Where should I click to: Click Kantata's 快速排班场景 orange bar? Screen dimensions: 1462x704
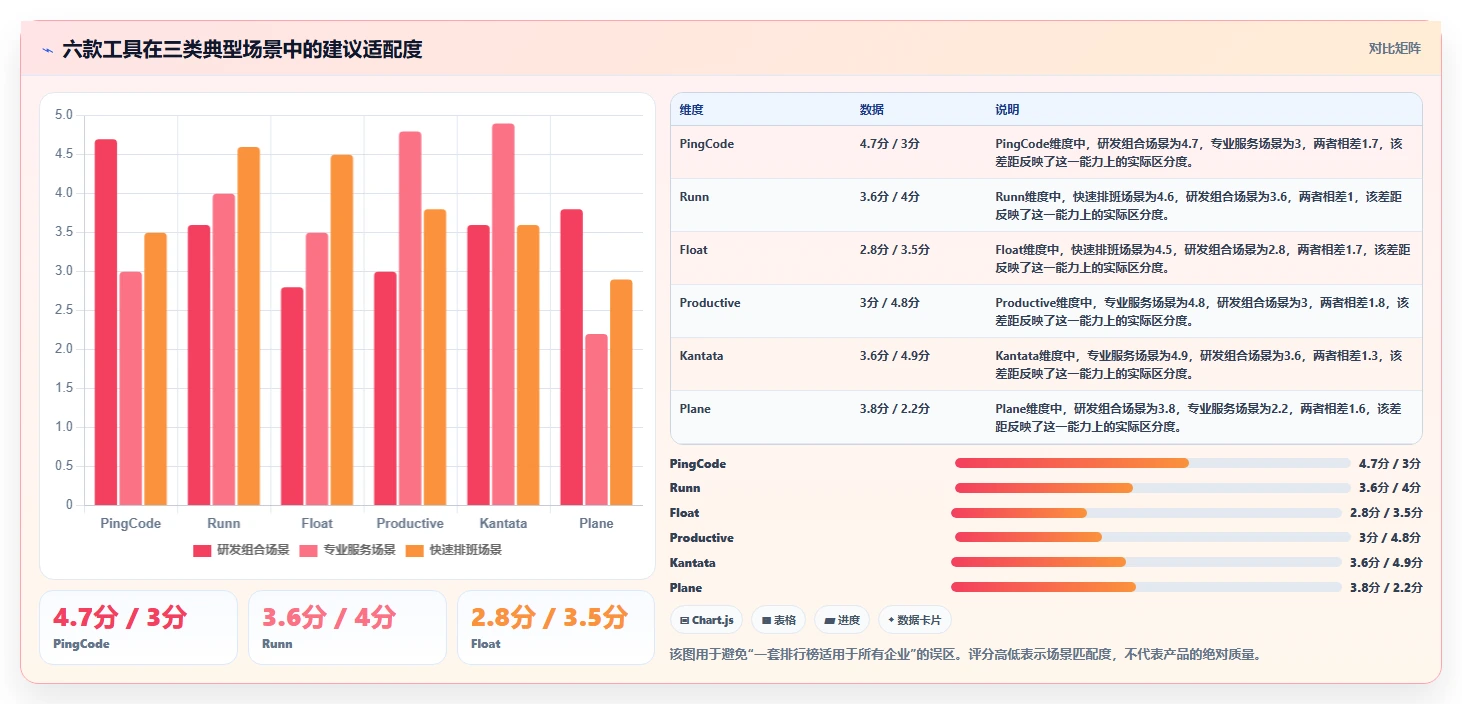pyautogui.click(x=528, y=365)
